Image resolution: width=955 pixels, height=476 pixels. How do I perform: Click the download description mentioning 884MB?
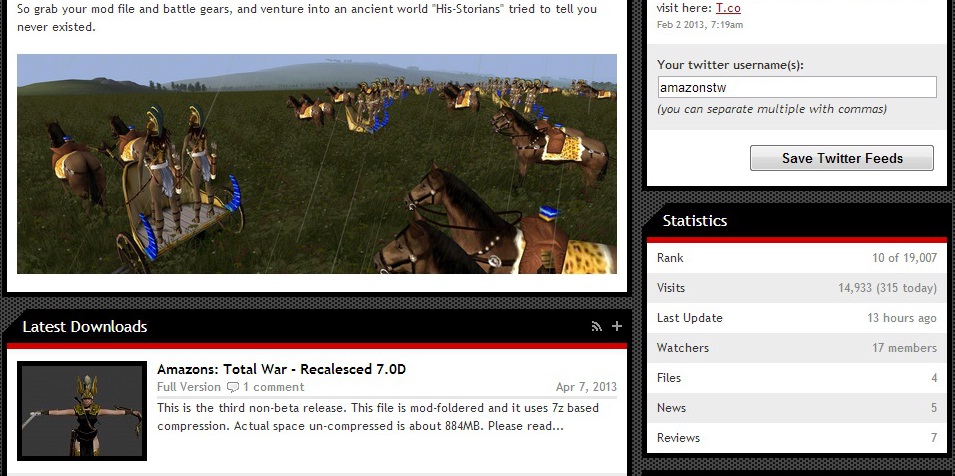coord(378,417)
